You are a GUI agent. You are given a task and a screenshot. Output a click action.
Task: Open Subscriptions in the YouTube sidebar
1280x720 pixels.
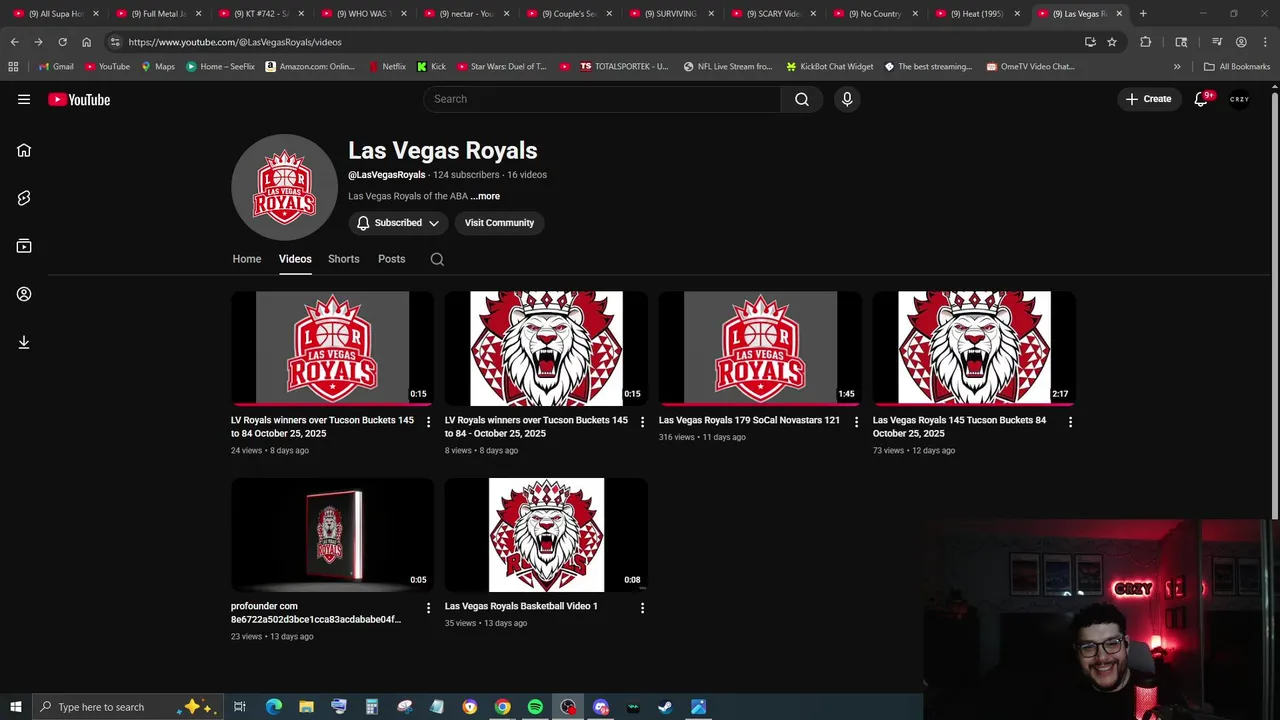coord(24,246)
